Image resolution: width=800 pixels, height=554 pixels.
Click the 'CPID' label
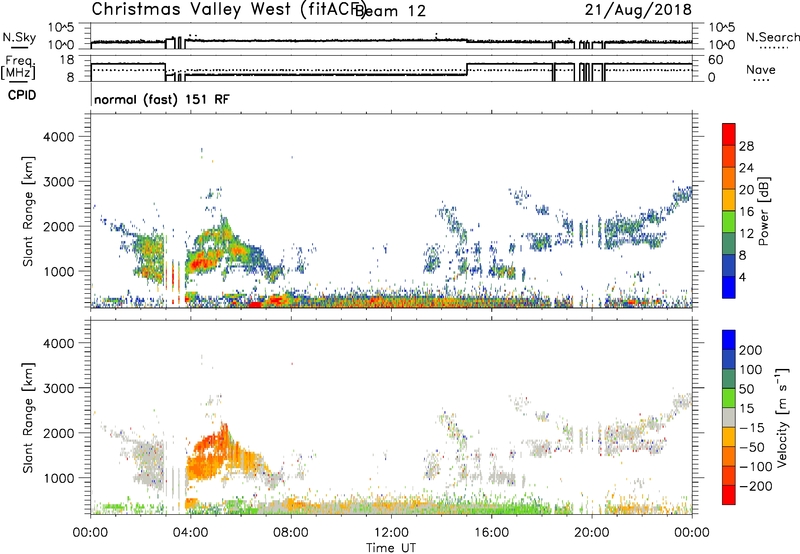(22, 95)
